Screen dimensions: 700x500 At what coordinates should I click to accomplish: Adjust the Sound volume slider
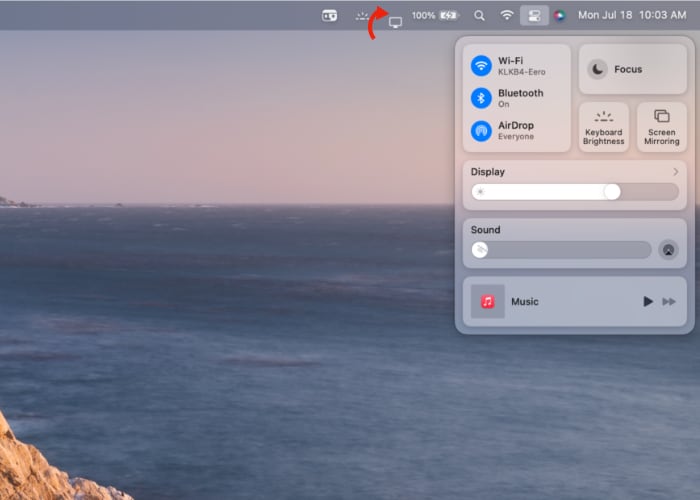561,250
